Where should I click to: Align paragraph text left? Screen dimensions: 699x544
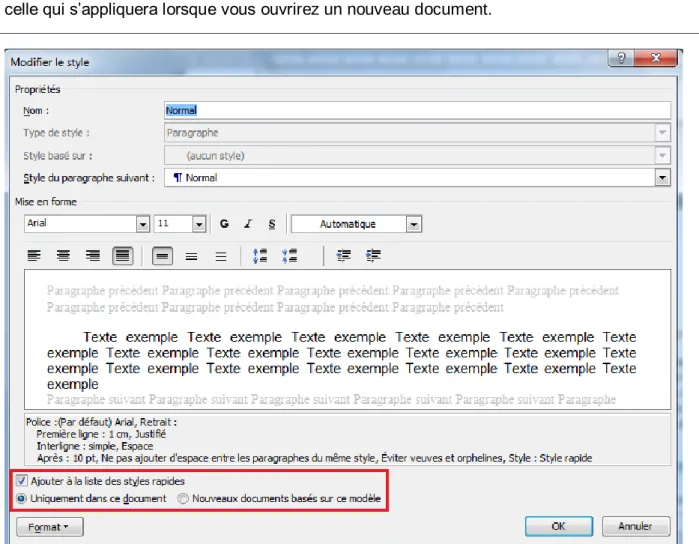tap(34, 256)
